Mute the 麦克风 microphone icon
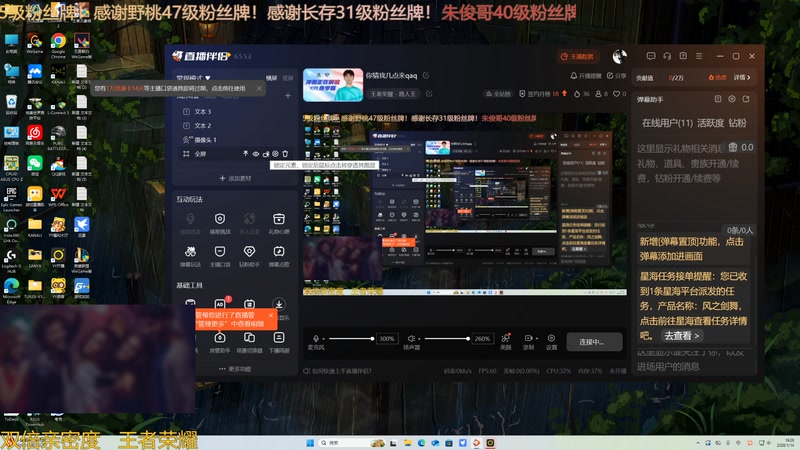Screen dimensions: 800x450 pos(316,338)
